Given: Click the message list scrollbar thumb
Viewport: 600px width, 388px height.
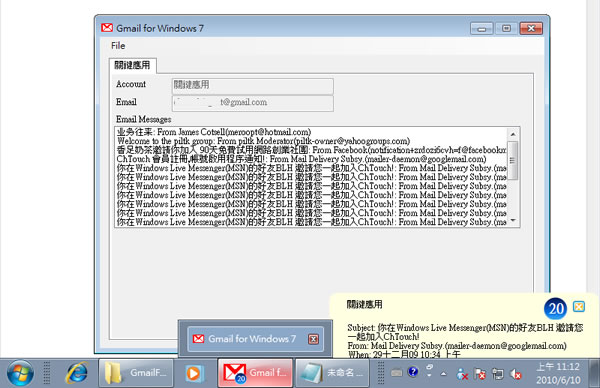Looking at the screenshot, I should pos(513,160).
